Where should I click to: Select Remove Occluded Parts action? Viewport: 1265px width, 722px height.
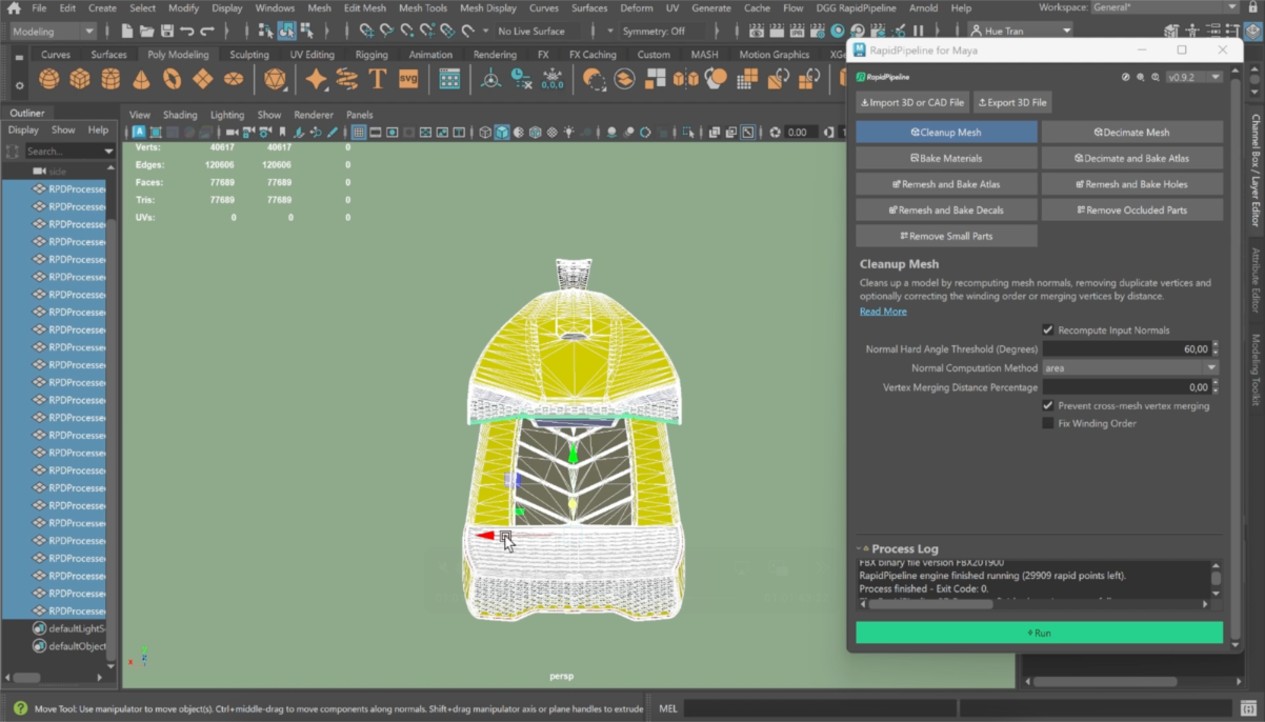click(1132, 210)
